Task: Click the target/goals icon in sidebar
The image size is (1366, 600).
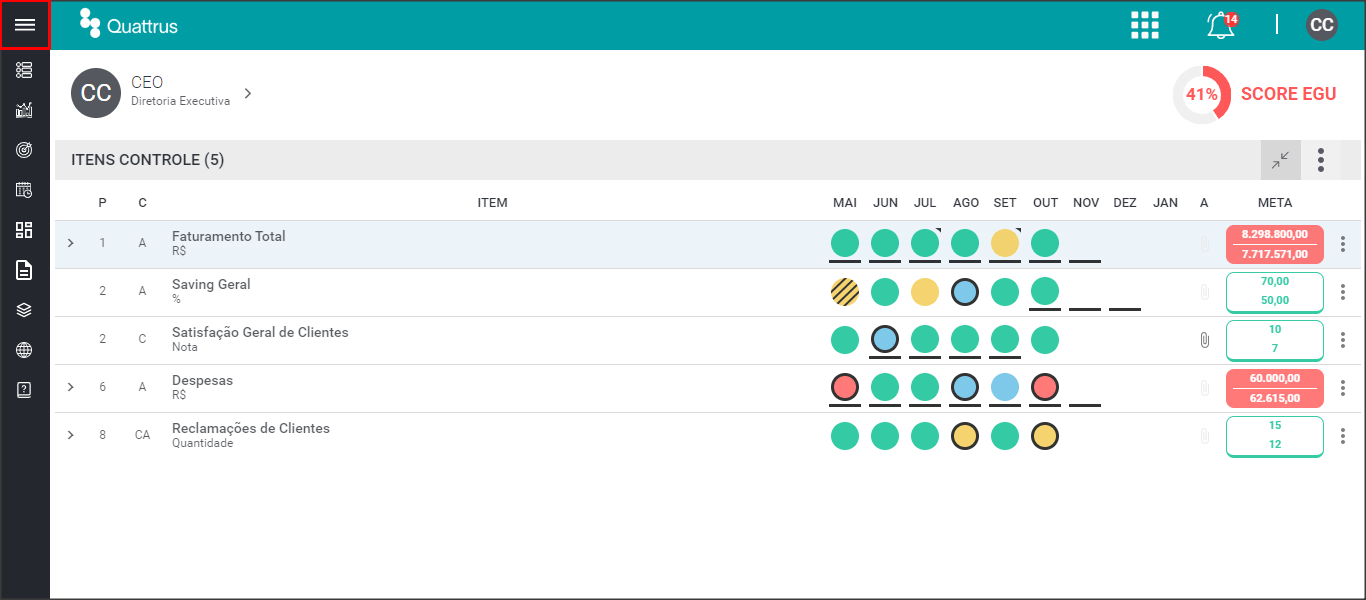Action: 25,150
